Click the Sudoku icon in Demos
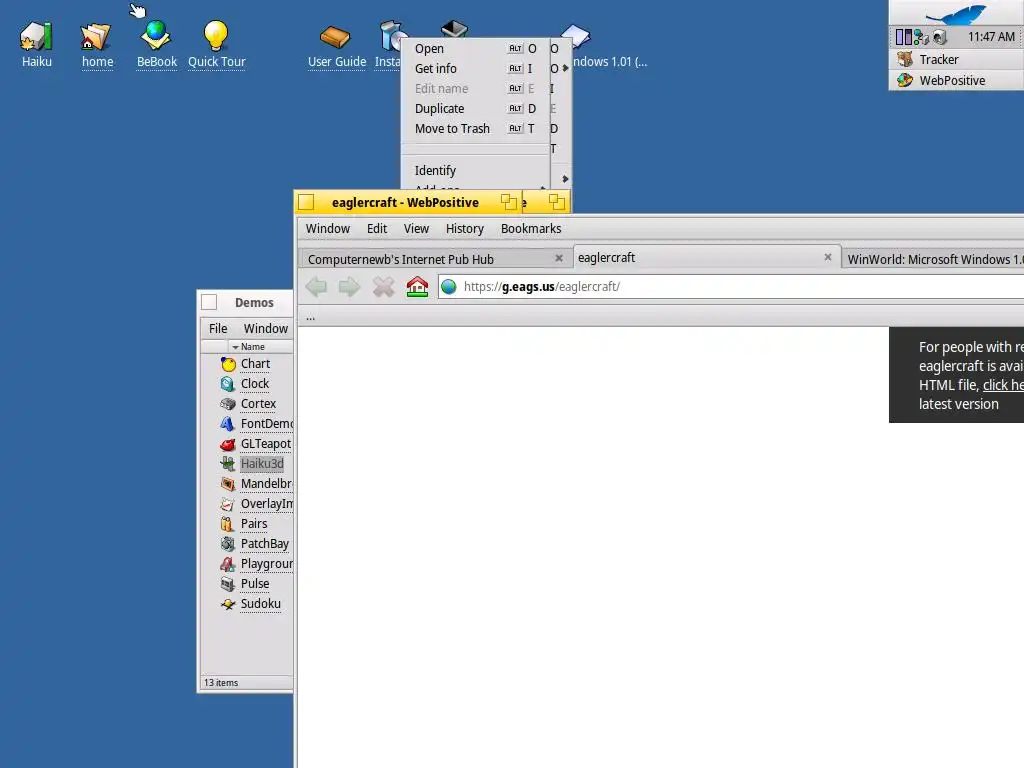The height and width of the screenshot is (768, 1024). [x=228, y=604]
